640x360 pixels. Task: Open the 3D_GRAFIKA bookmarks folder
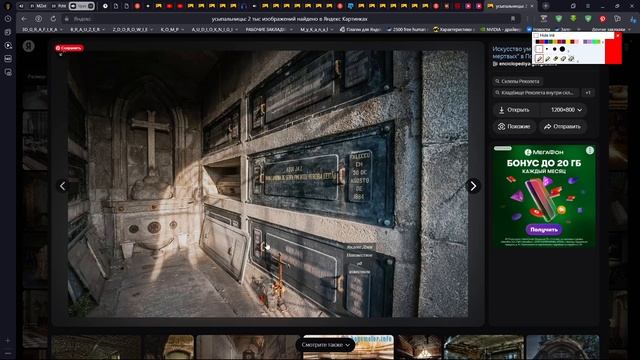[x=42, y=29]
